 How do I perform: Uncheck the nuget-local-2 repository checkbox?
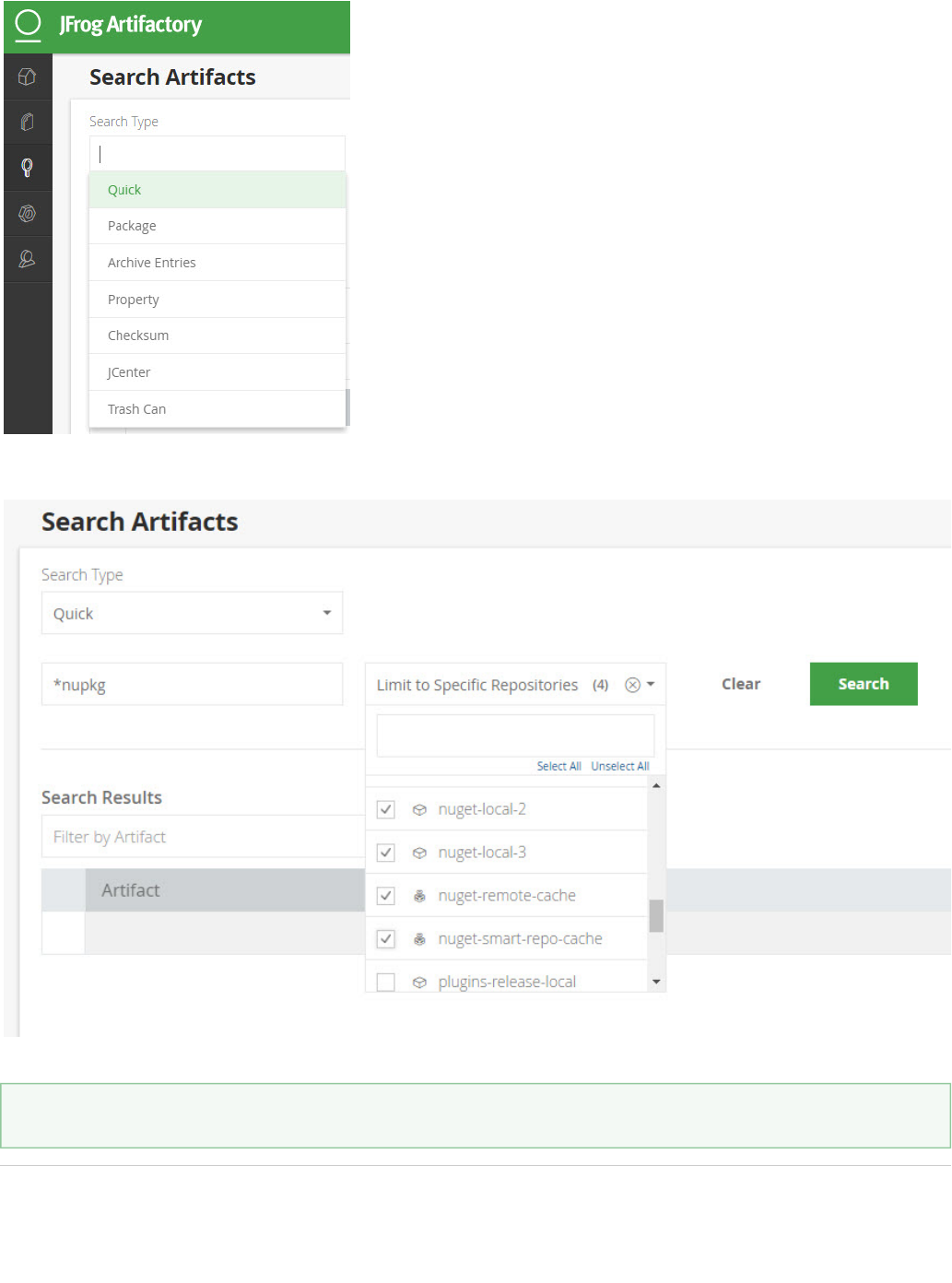pyautogui.click(x=386, y=810)
